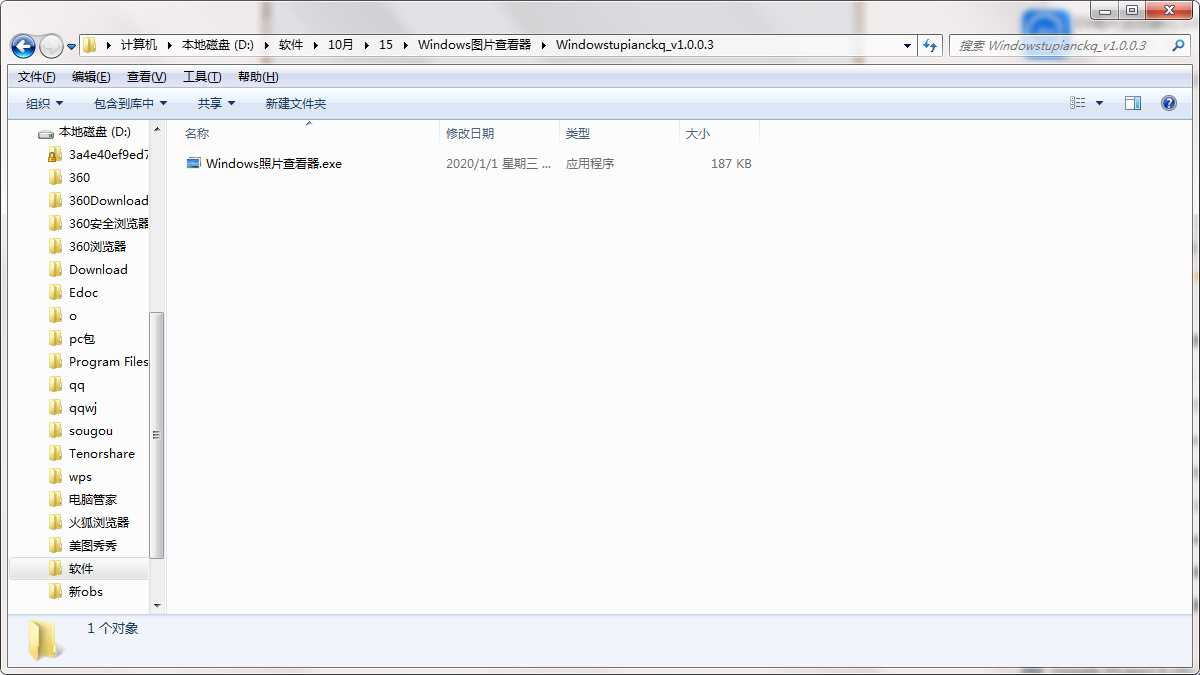The height and width of the screenshot is (675, 1200).
Task: Go back with the blue Back arrow
Action: click(23, 46)
